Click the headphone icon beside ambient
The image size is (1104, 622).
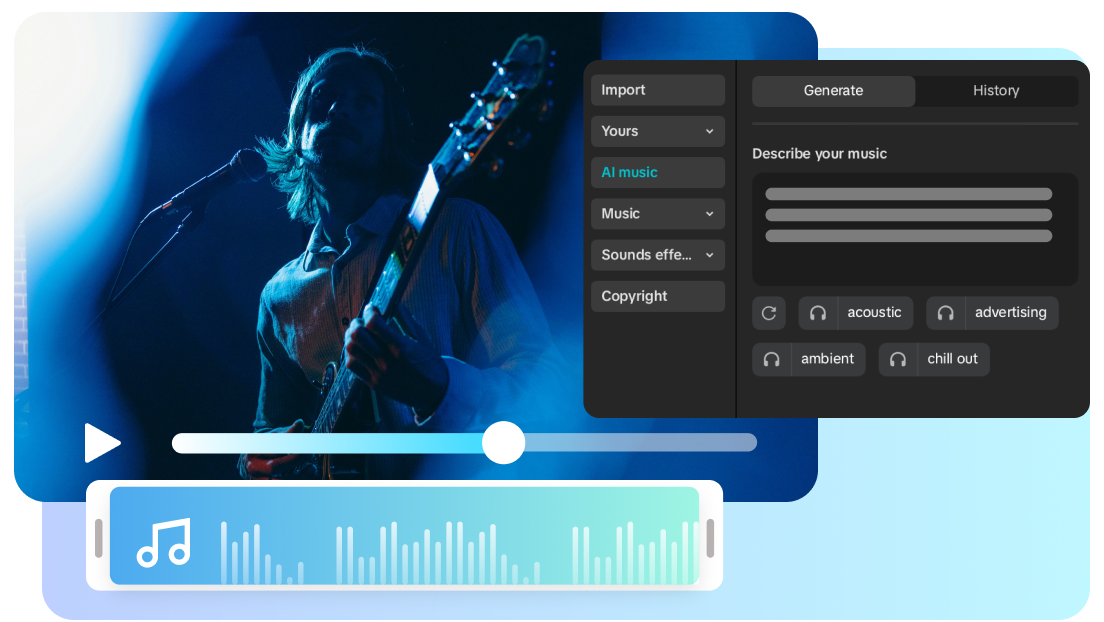tap(772, 359)
